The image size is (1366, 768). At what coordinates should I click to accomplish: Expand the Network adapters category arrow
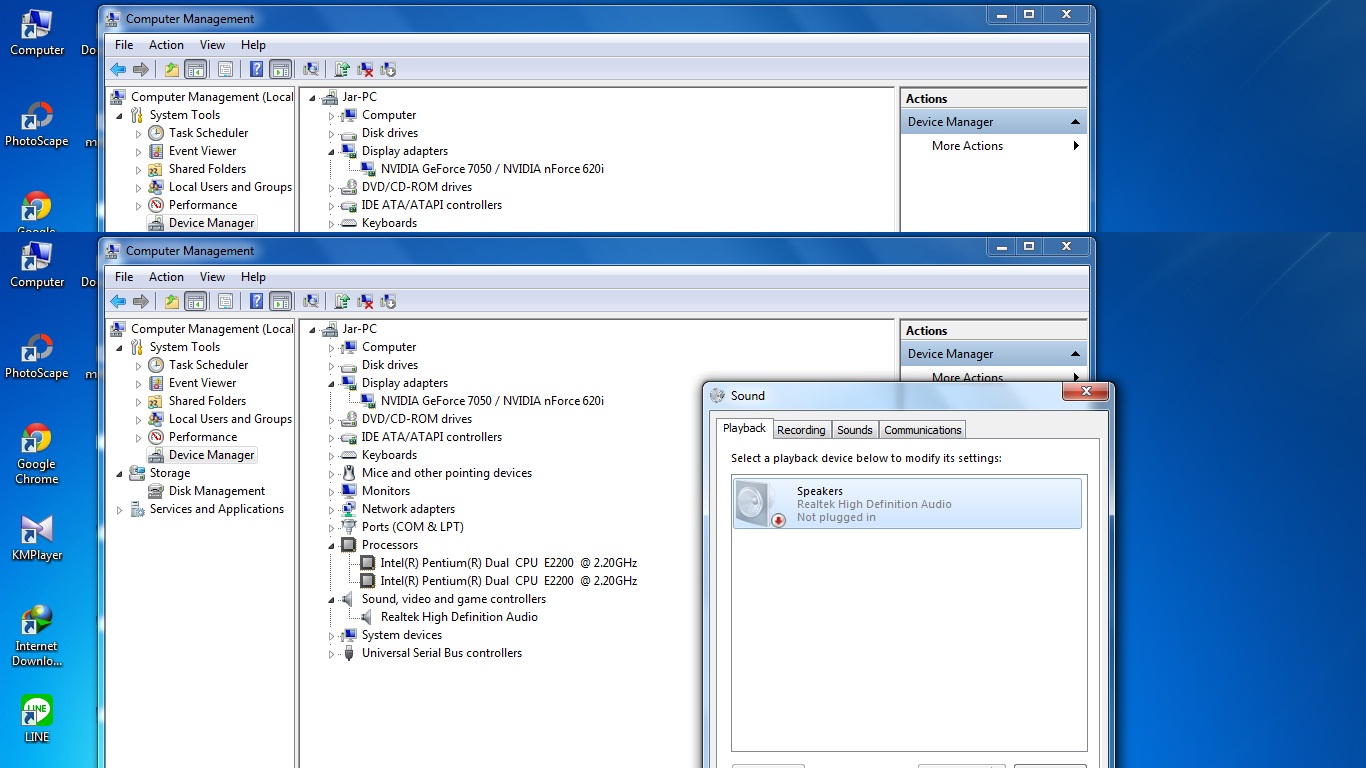click(x=331, y=509)
